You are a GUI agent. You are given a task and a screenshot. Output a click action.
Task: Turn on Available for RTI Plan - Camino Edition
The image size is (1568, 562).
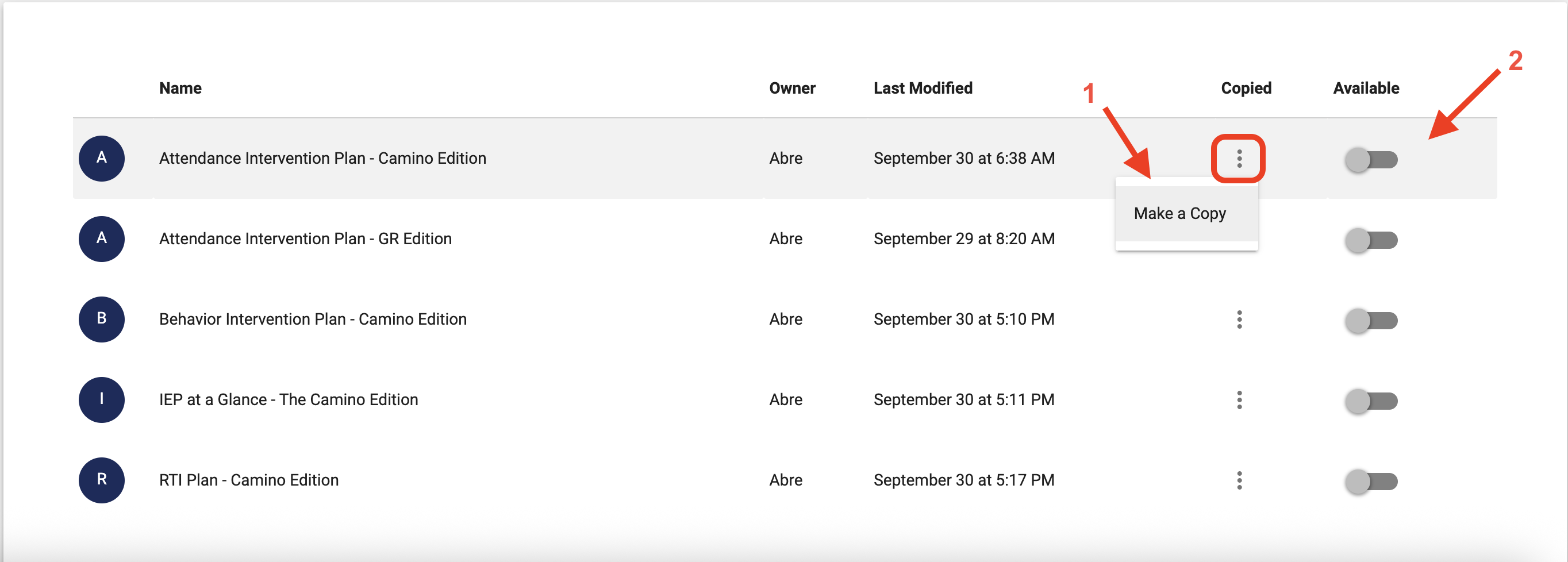pyautogui.click(x=1371, y=480)
